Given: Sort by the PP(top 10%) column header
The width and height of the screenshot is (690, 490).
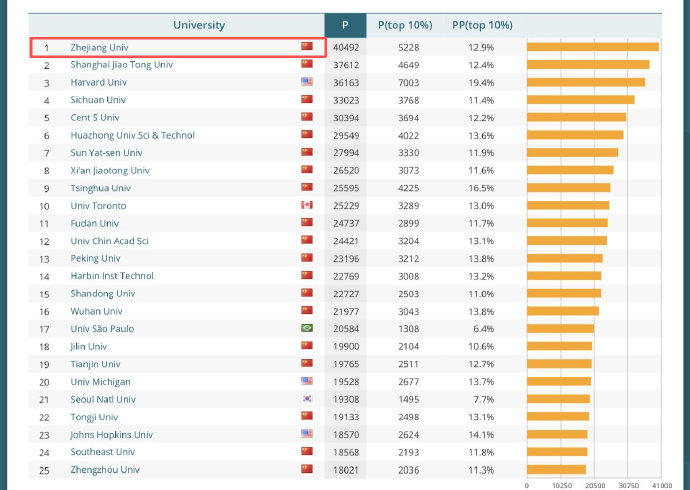Looking at the screenshot, I should 482,25.
